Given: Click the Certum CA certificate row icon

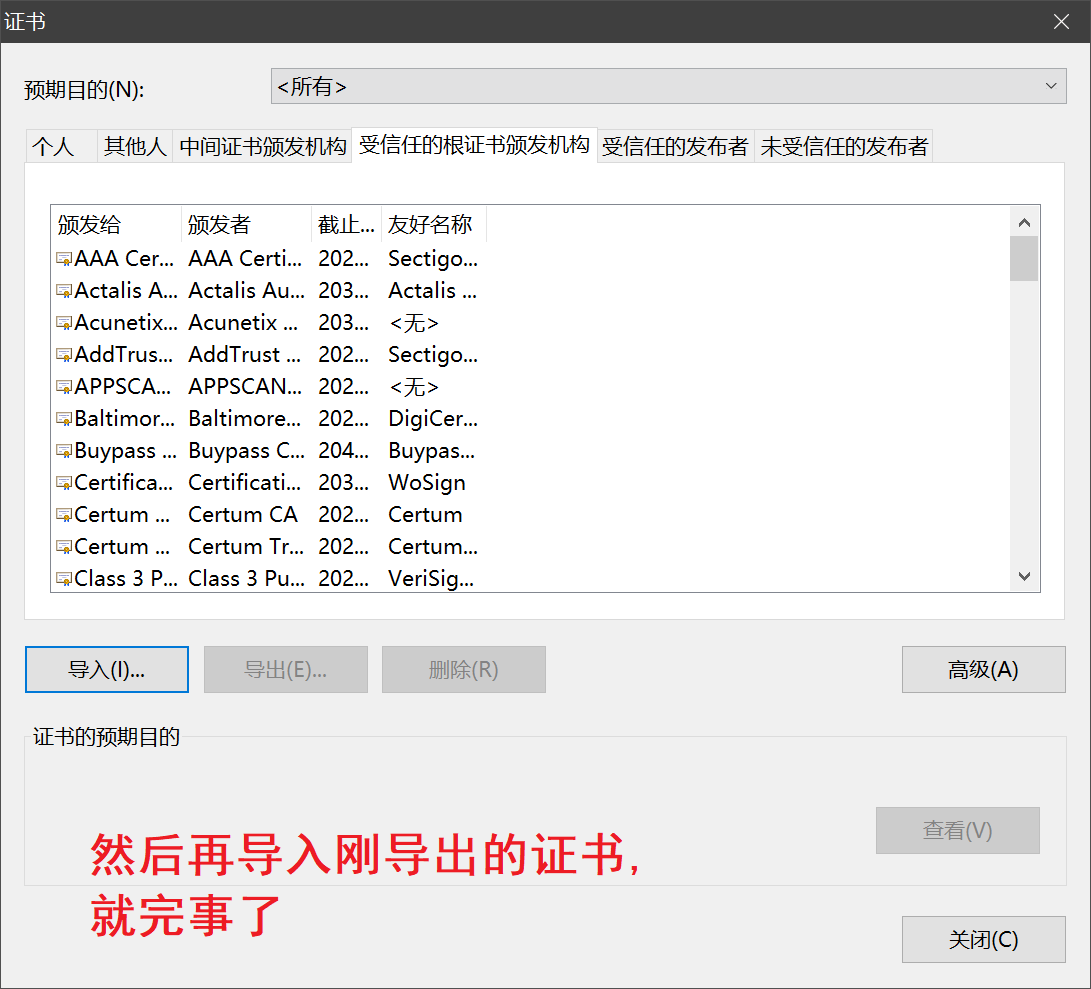Looking at the screenshot, I should click(64, 515).
